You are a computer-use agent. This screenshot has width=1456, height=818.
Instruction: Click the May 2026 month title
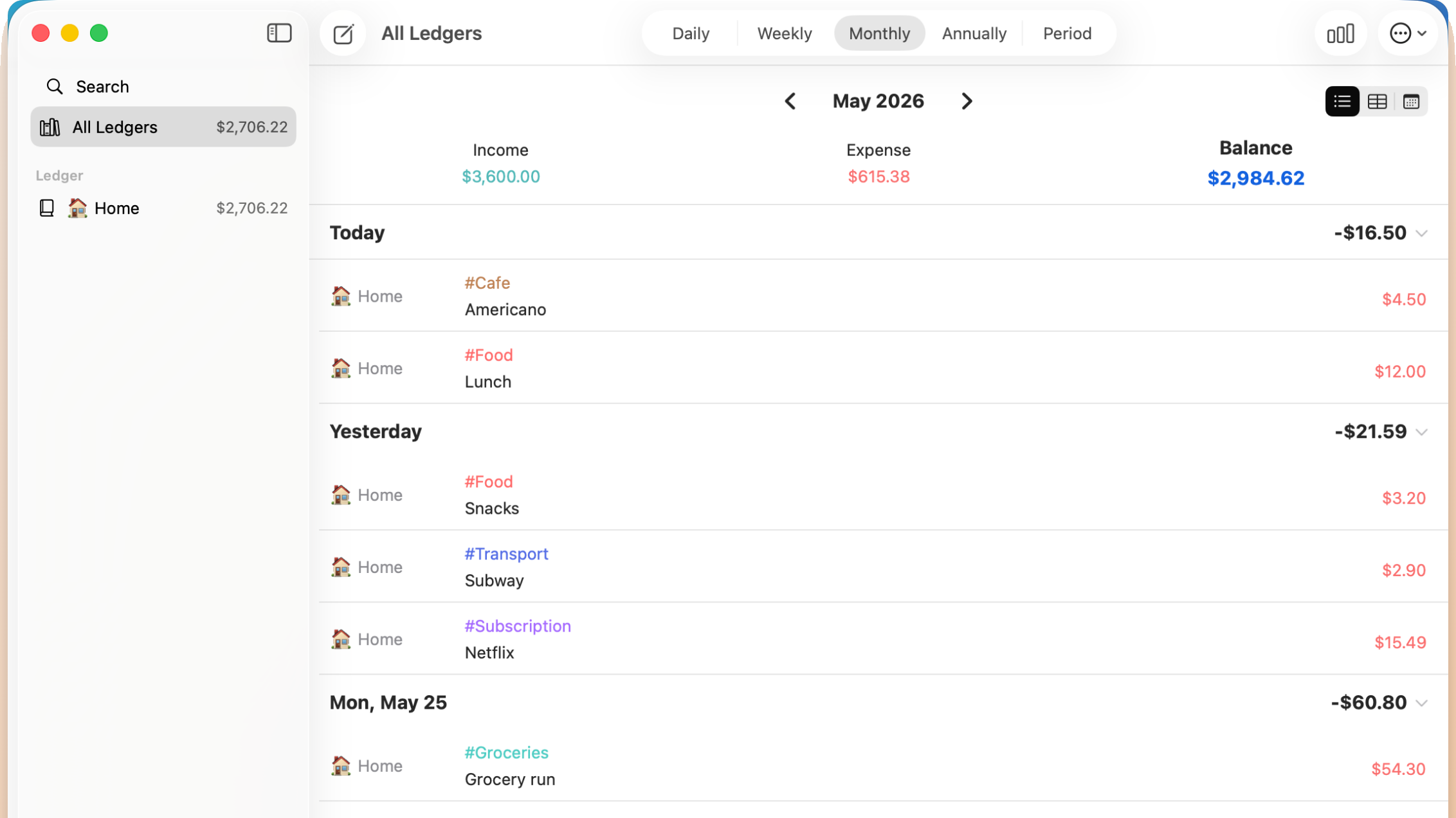pyautogui.click(x=878, y=101)
